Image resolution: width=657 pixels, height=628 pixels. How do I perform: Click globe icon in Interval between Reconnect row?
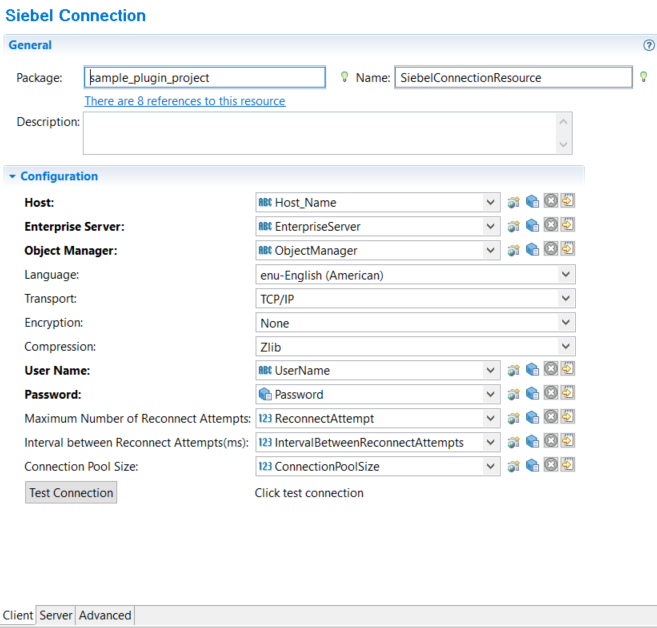pos(514,442)
